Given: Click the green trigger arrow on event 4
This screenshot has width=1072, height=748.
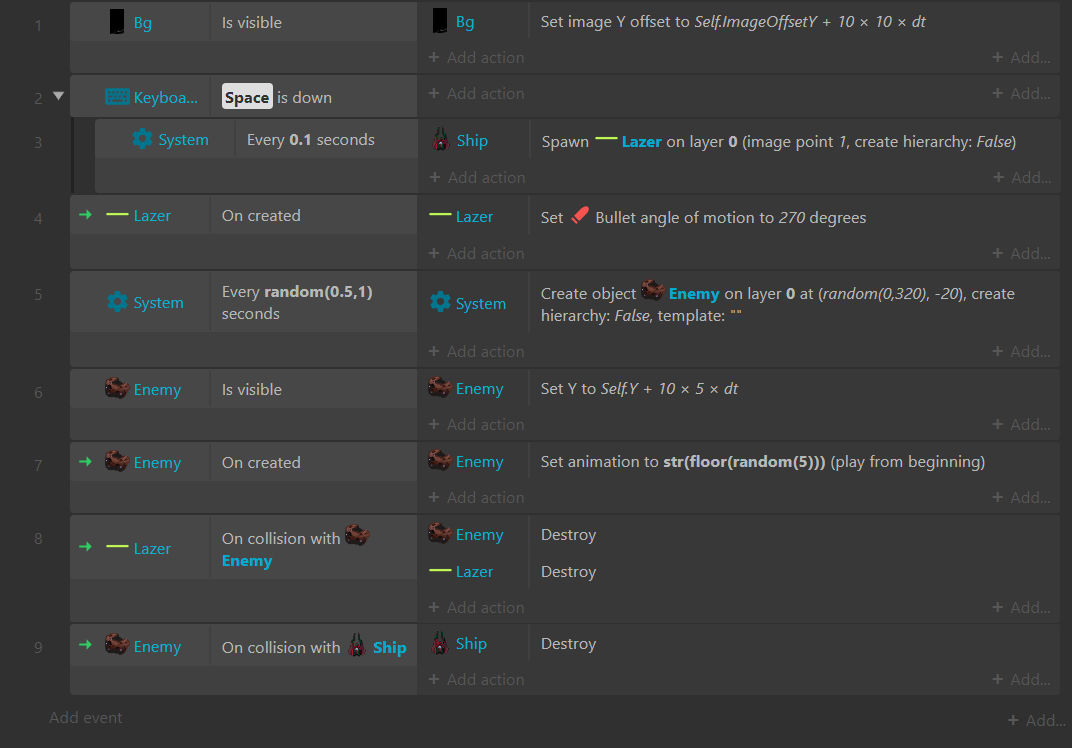Looking at the screenshot, I should point(85,215).
